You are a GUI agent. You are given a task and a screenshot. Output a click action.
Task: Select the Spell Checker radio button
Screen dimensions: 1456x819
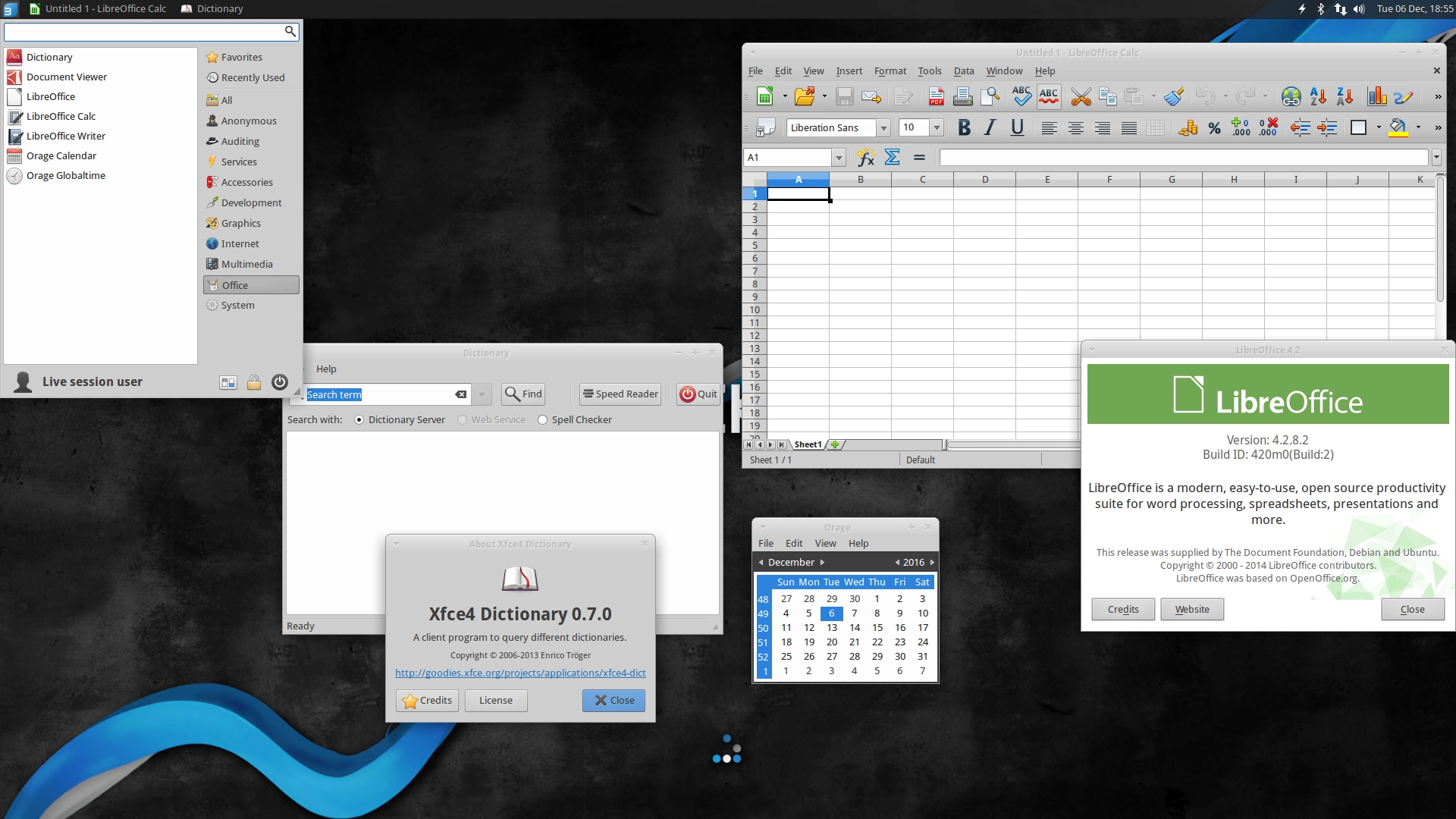pos(542,420)
